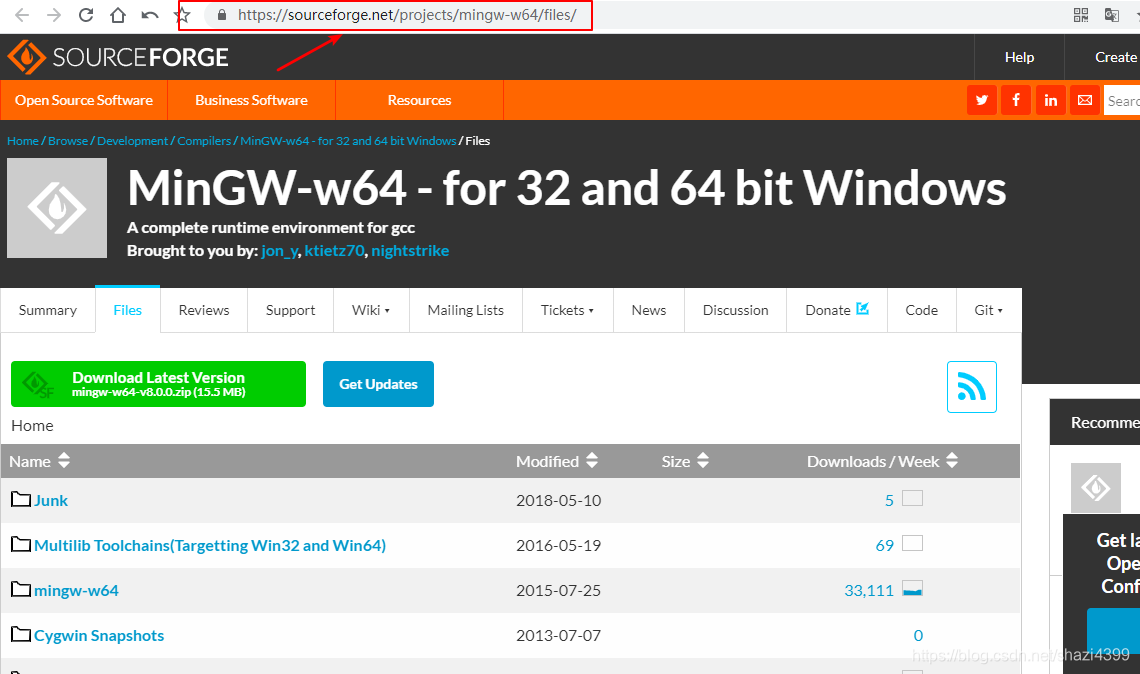Open the QR code icon in address bar
Image resolution: width=1140 pixels, height=674 pixels.
(1081, 15)
